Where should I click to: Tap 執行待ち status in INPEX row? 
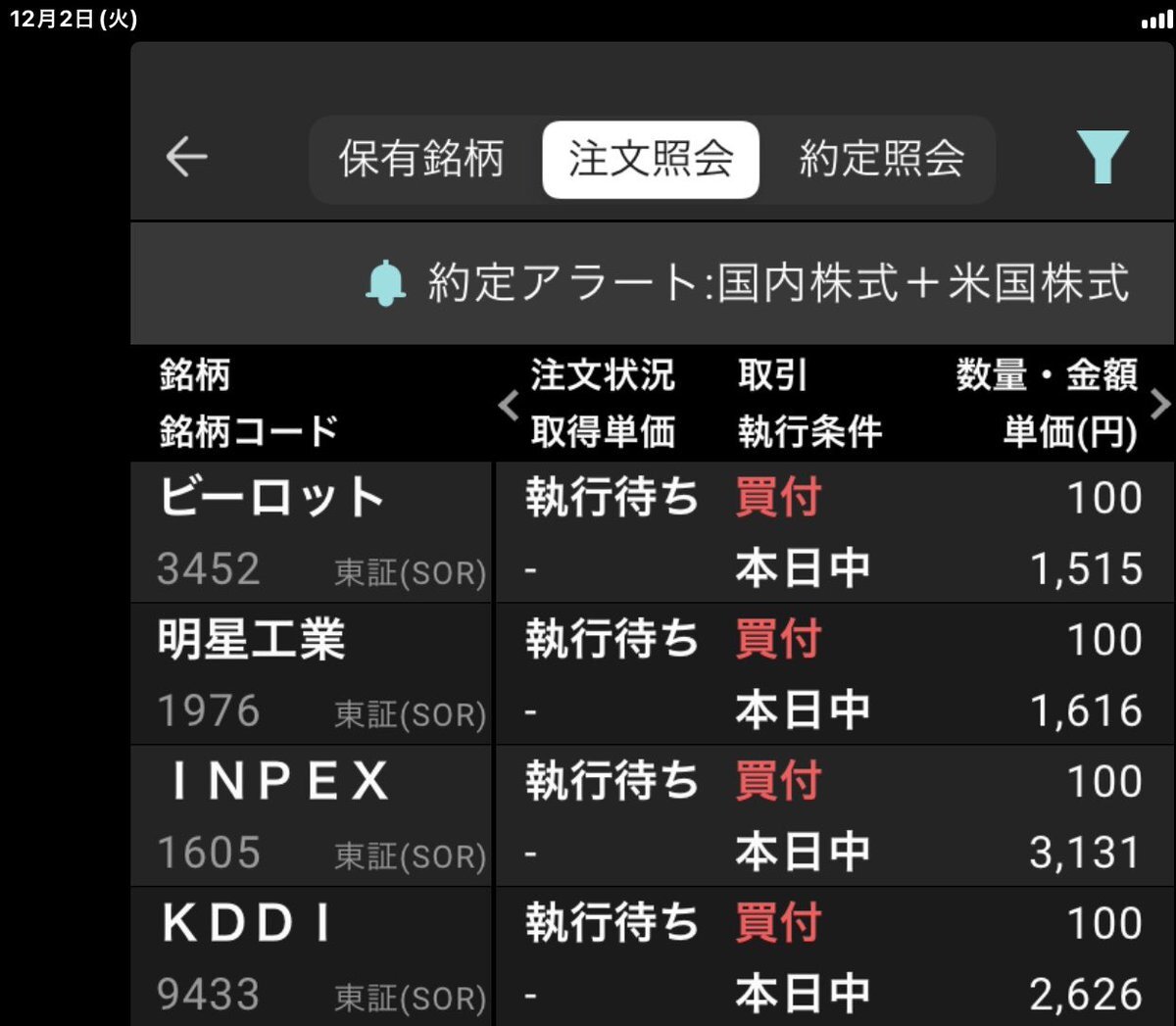click(x=612, y=782)
